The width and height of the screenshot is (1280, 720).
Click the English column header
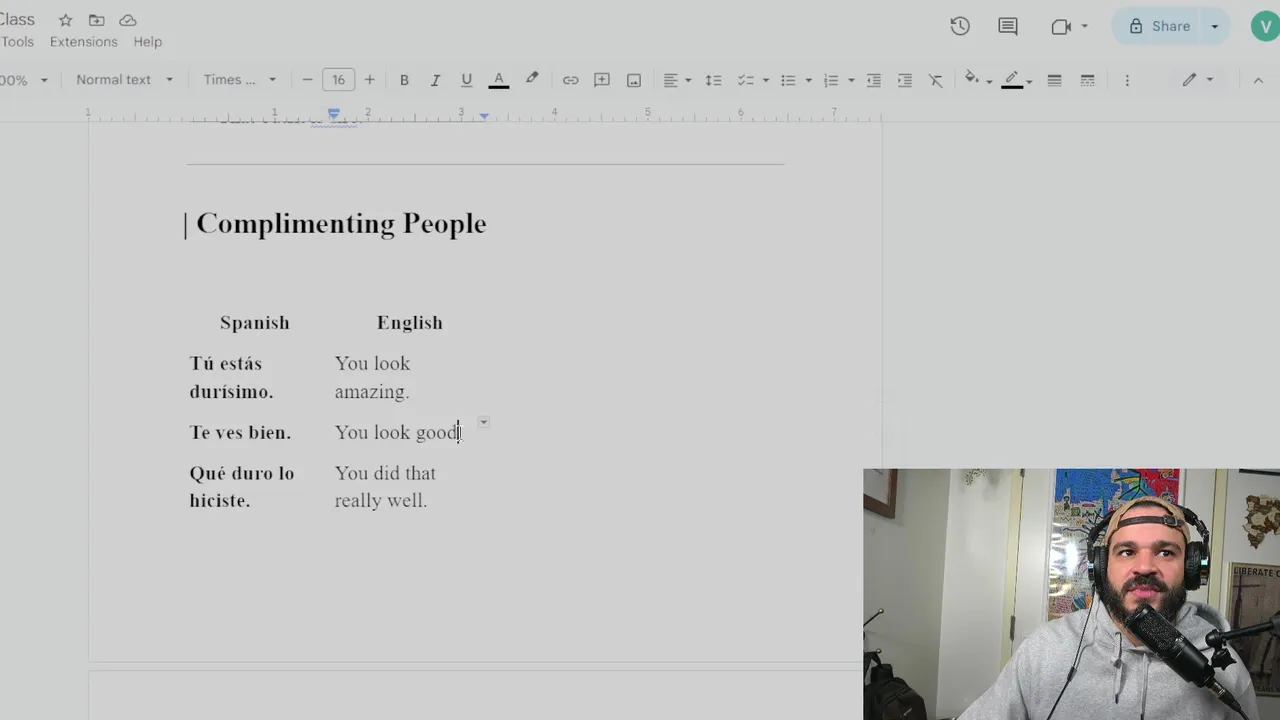(410, 322)
